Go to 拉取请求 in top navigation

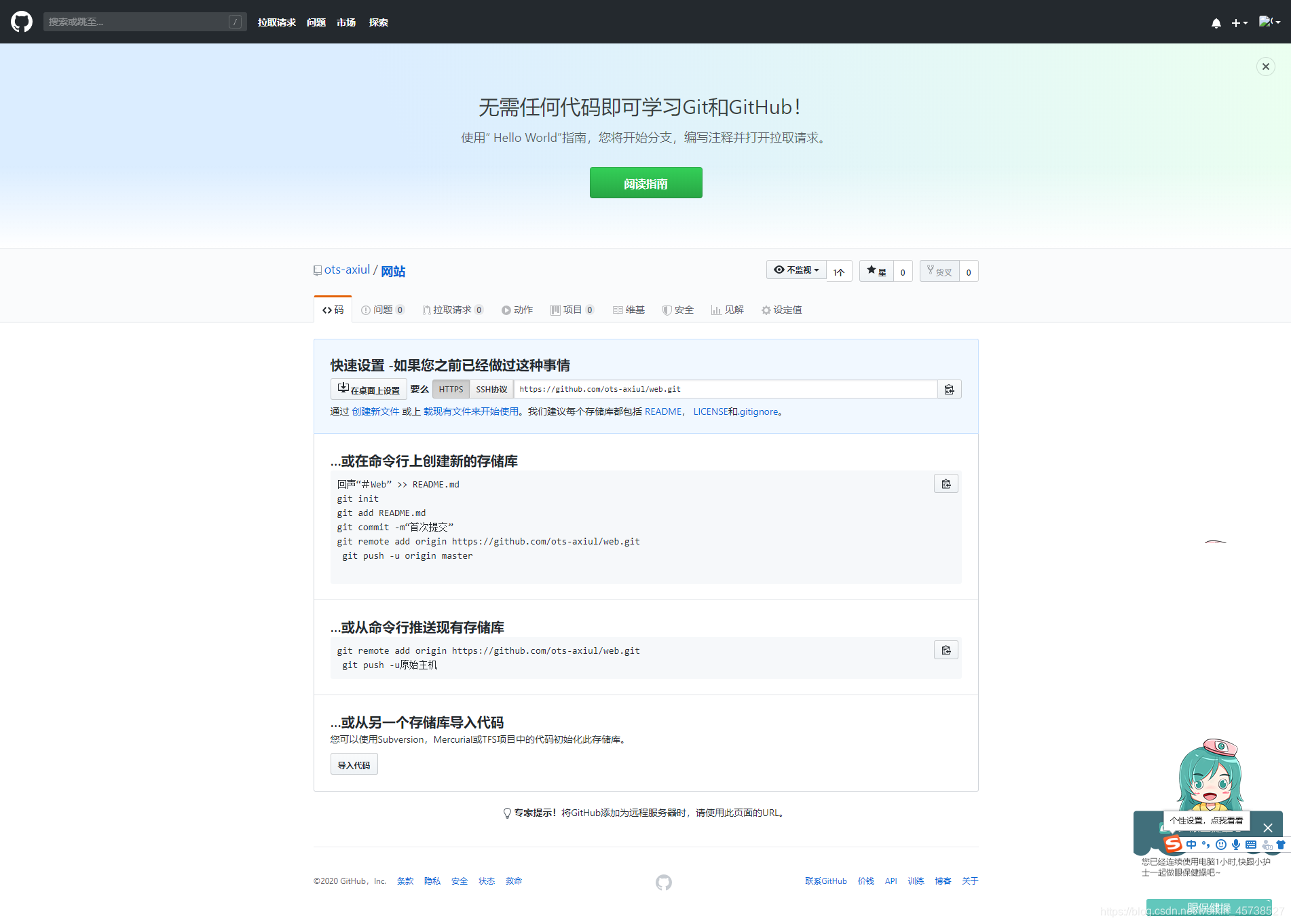pyautogui.click(x=276, y=22)
